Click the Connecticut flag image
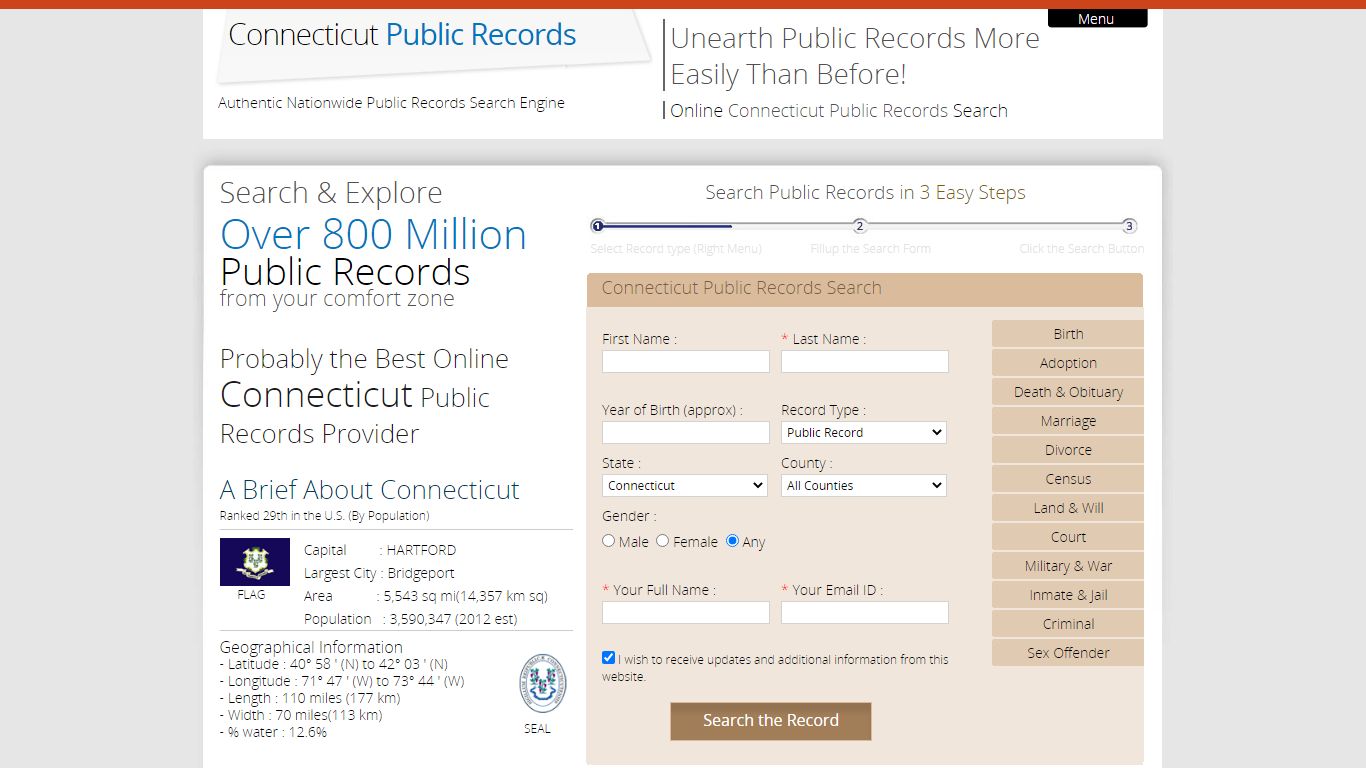 pyautogui.click(x=255, y=562)
